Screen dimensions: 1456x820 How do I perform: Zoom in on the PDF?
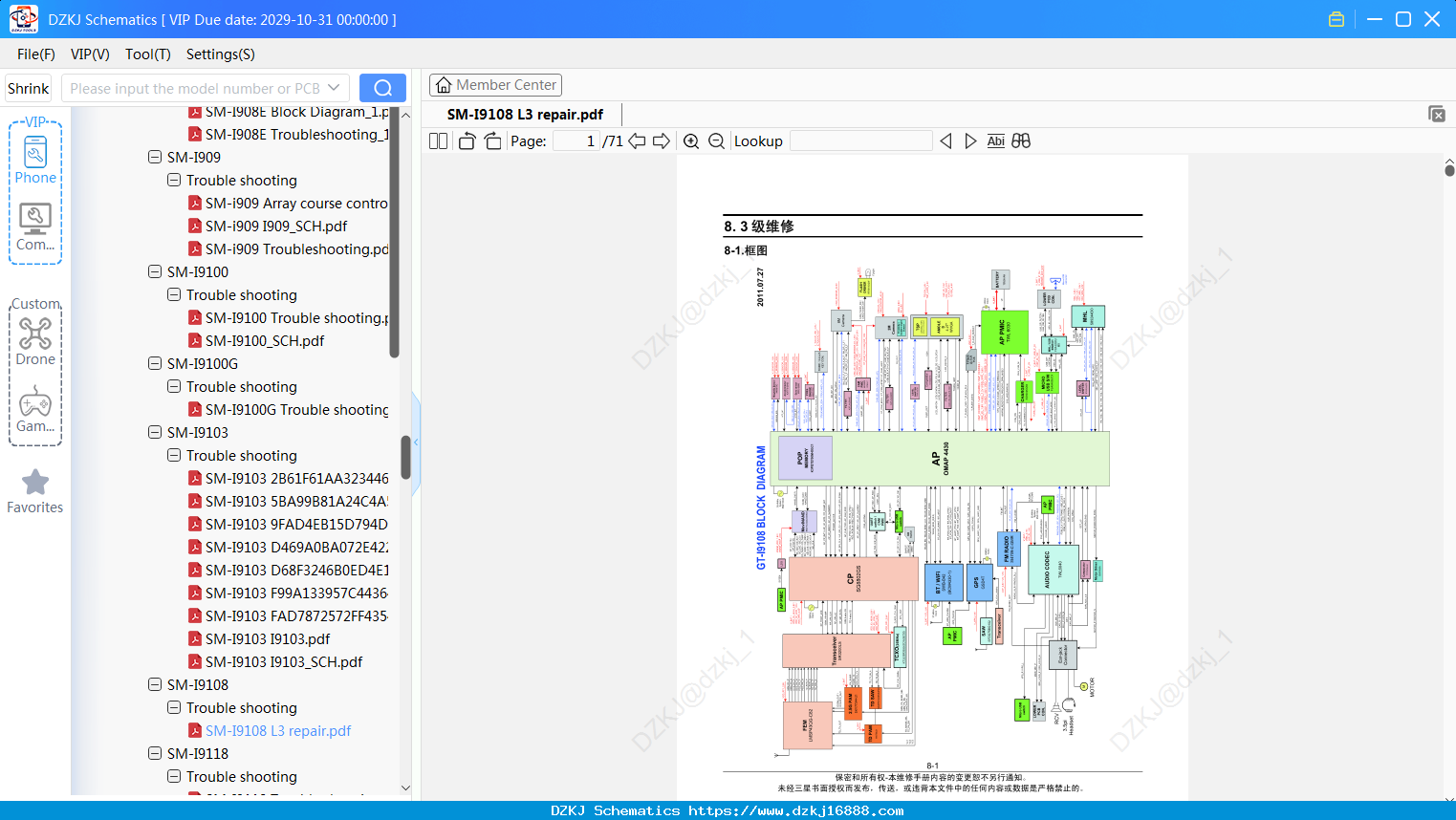point(691,141)
